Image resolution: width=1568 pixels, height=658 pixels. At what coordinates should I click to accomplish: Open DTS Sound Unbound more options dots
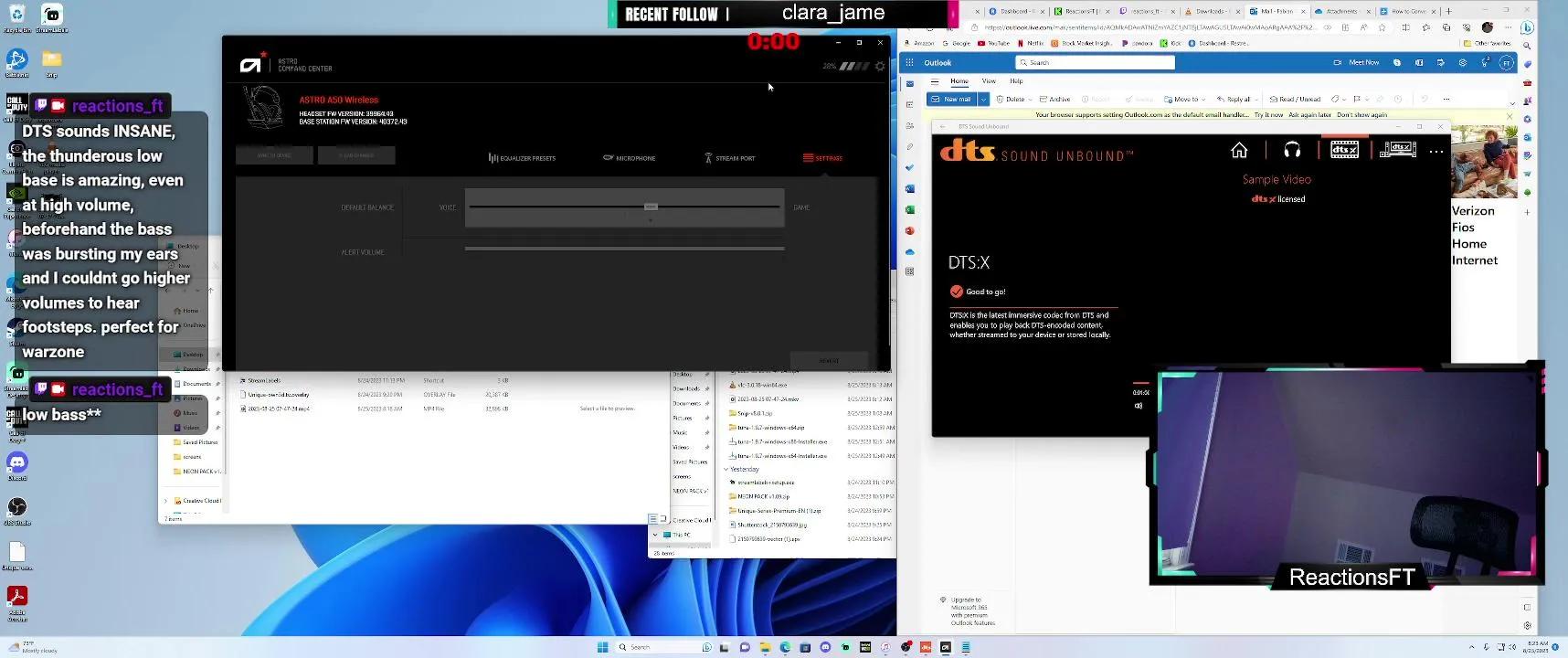pos(1436,152)
